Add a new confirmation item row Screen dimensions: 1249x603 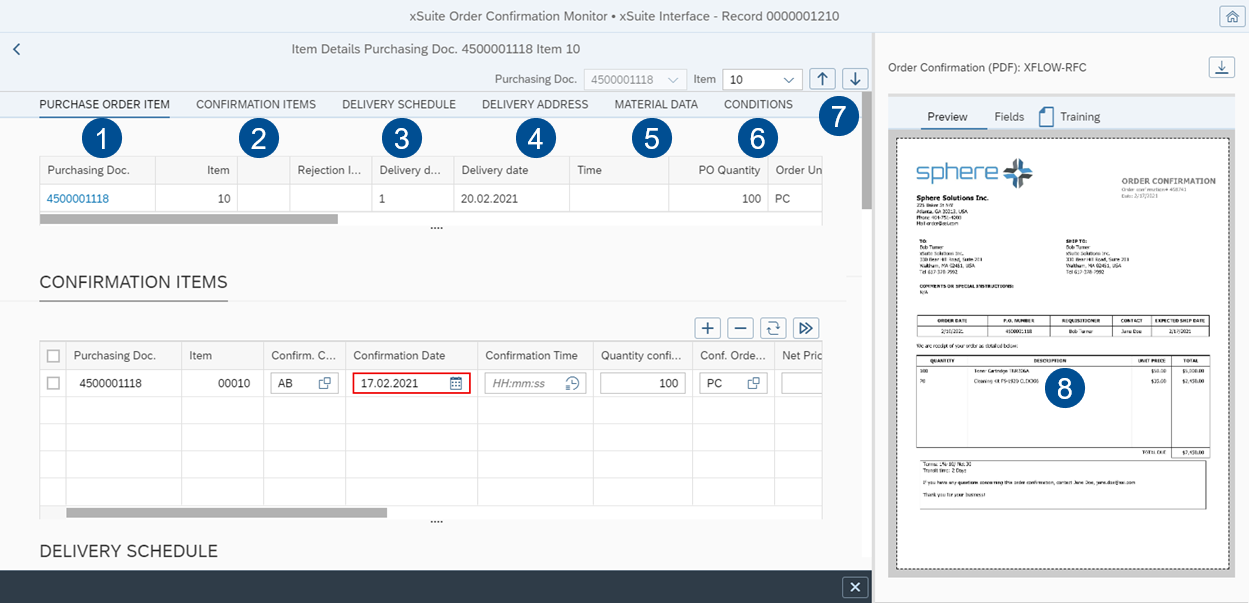coord(707,327)
